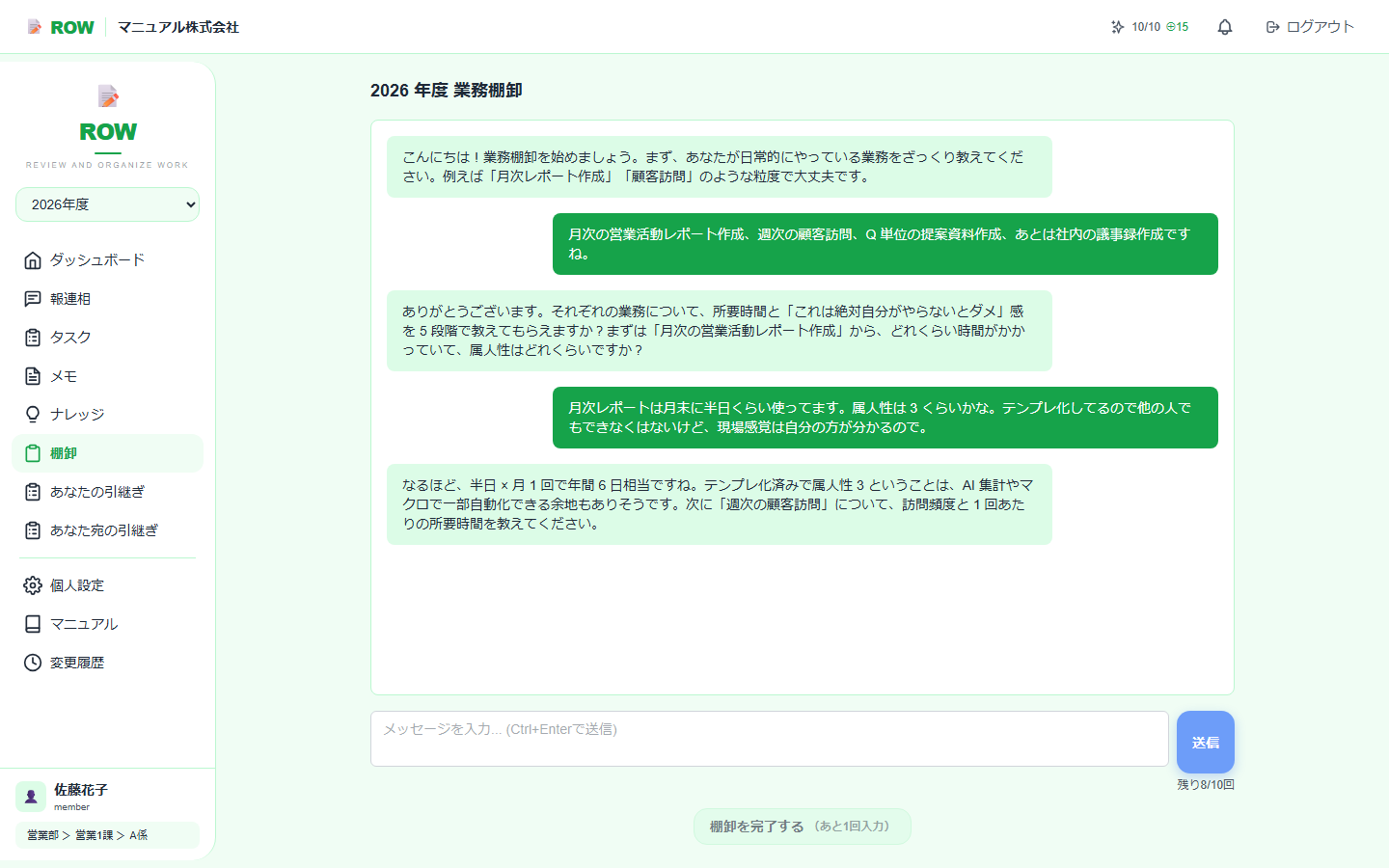This screenshot has height=868, width=1389.
Task: Click 残り8/10回 remaining count text
Action: [x=1206, y=785]
